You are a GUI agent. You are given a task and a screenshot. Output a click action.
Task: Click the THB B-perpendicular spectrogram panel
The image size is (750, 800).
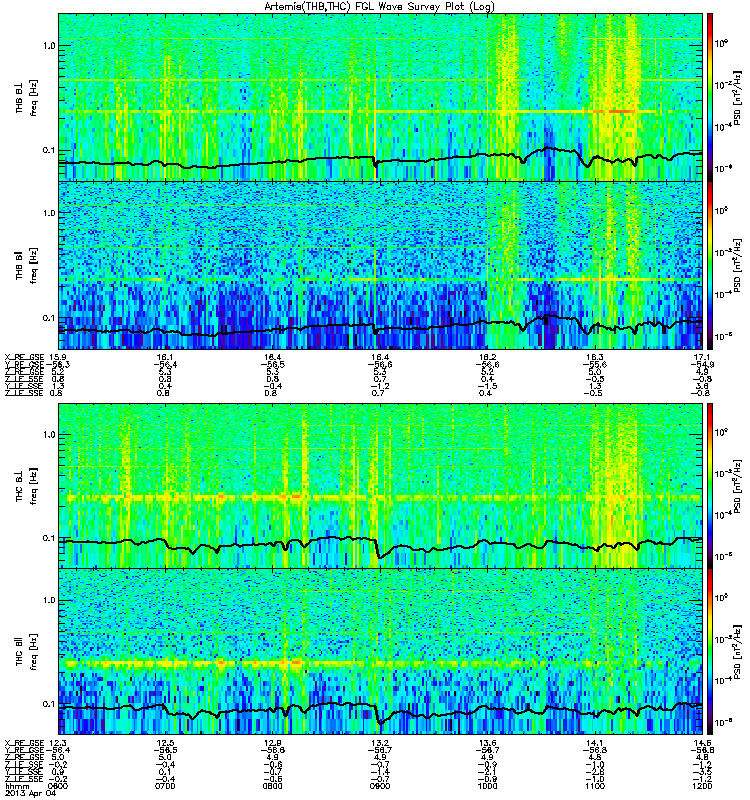click(381, 97)
